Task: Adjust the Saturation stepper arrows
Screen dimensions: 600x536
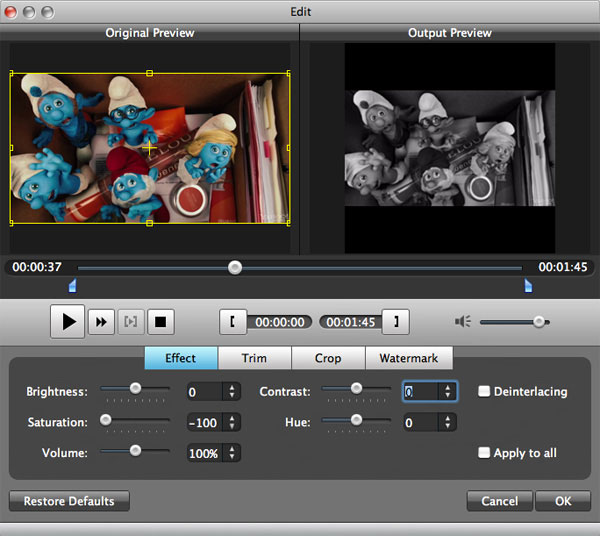Action: (x=232, y=423)
